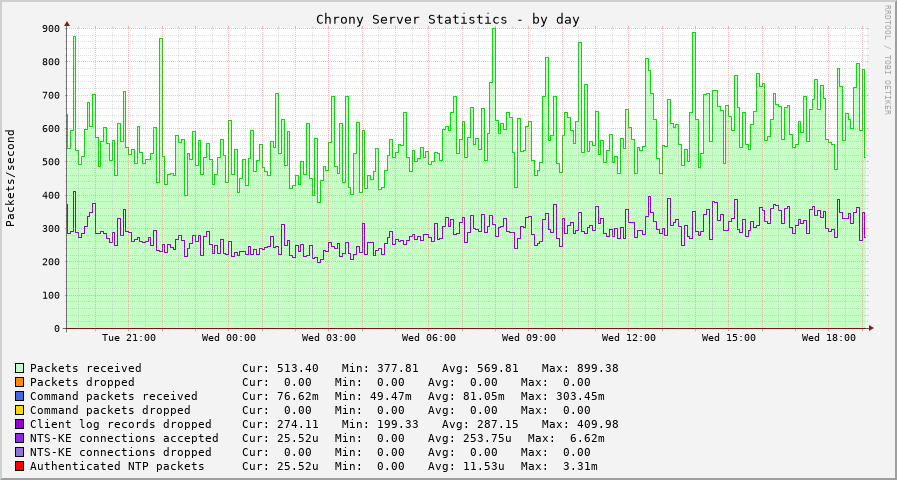Click the Tue 21:00 time label
The width and height of the screenshot is (897, 480).
129,338
